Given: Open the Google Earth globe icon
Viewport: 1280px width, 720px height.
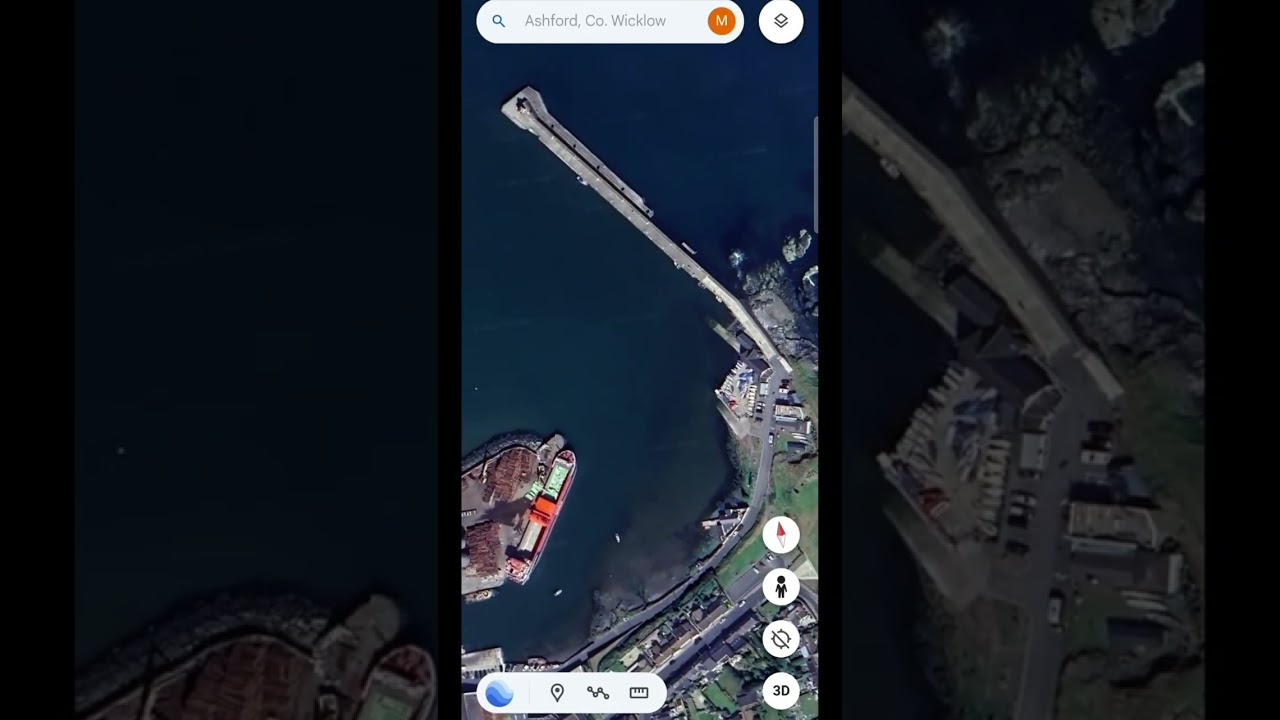Looking at the screenshot, I should [499, 692].
